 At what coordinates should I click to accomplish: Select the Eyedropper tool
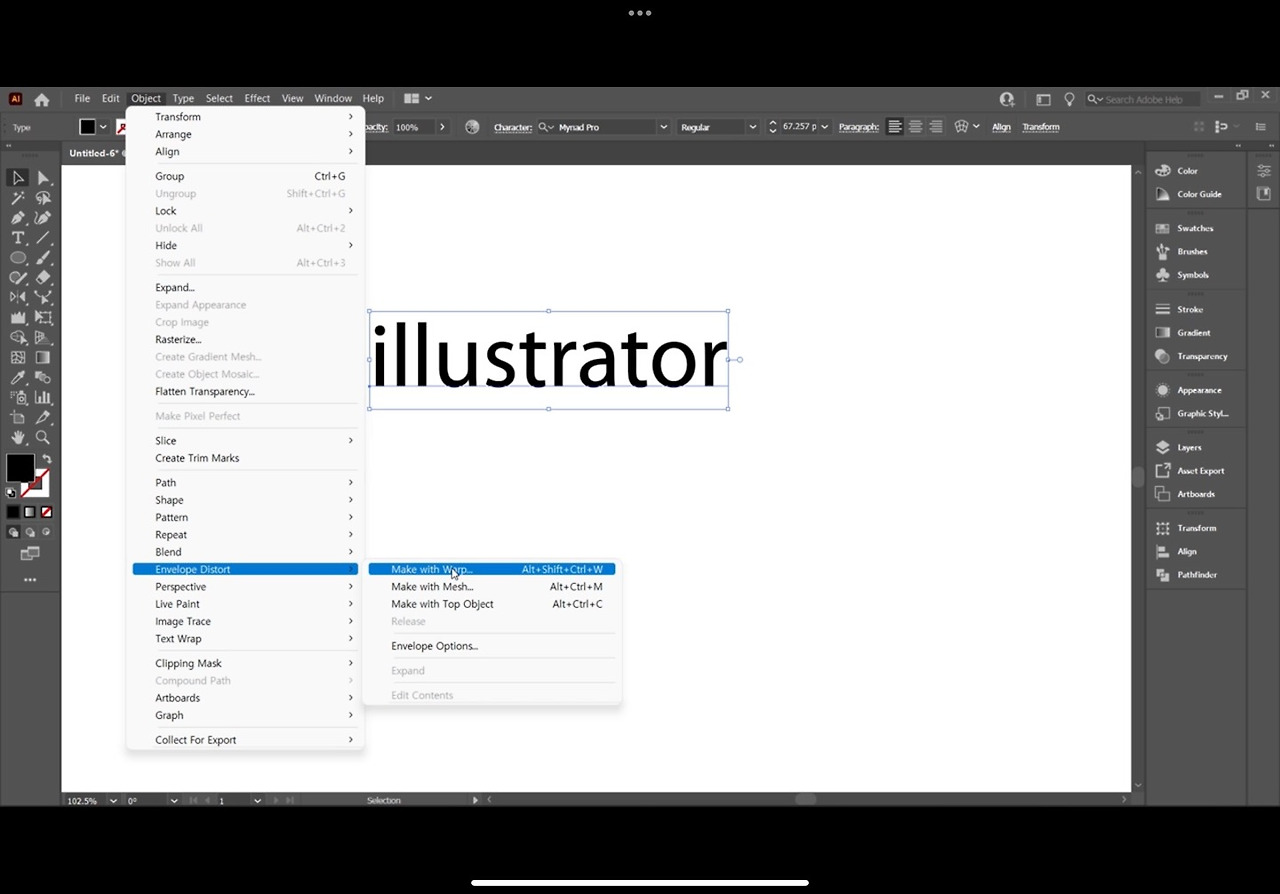[18, 378]
